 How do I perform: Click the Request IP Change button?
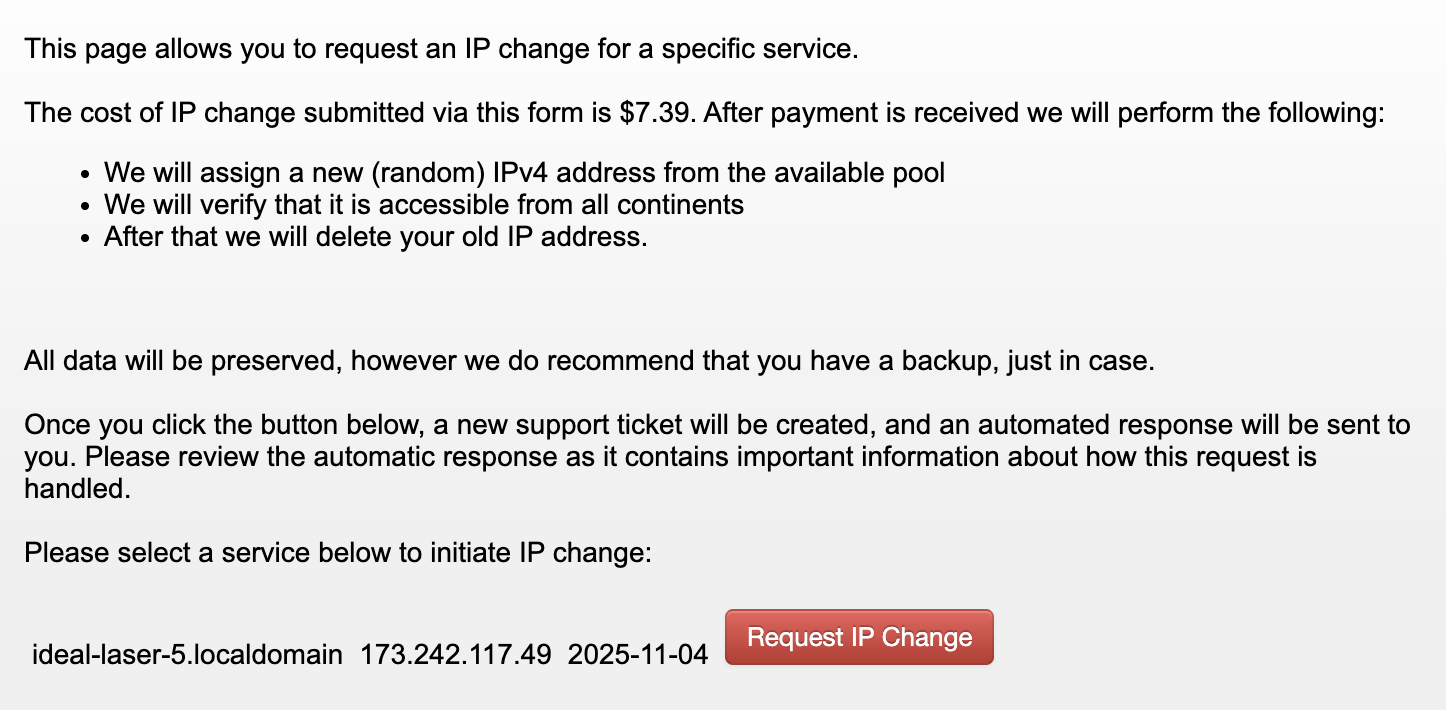(x=859, y=637)
